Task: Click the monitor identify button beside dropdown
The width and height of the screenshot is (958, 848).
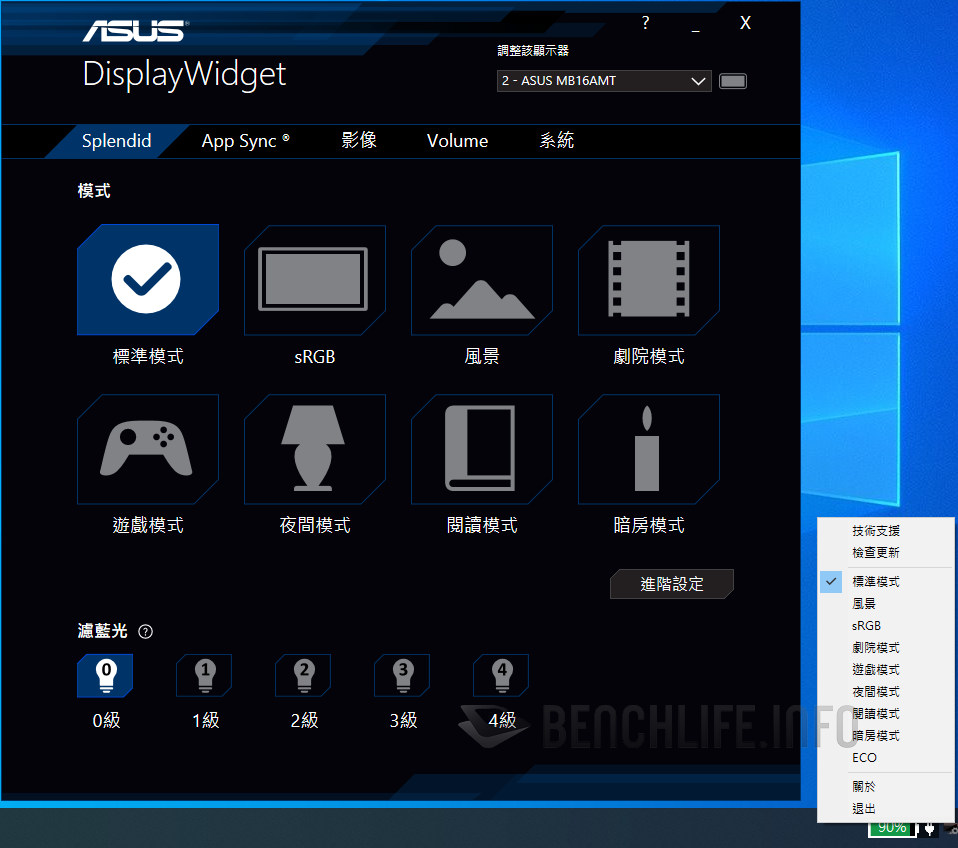Action: pyautogui.click(x=733, y=81)
